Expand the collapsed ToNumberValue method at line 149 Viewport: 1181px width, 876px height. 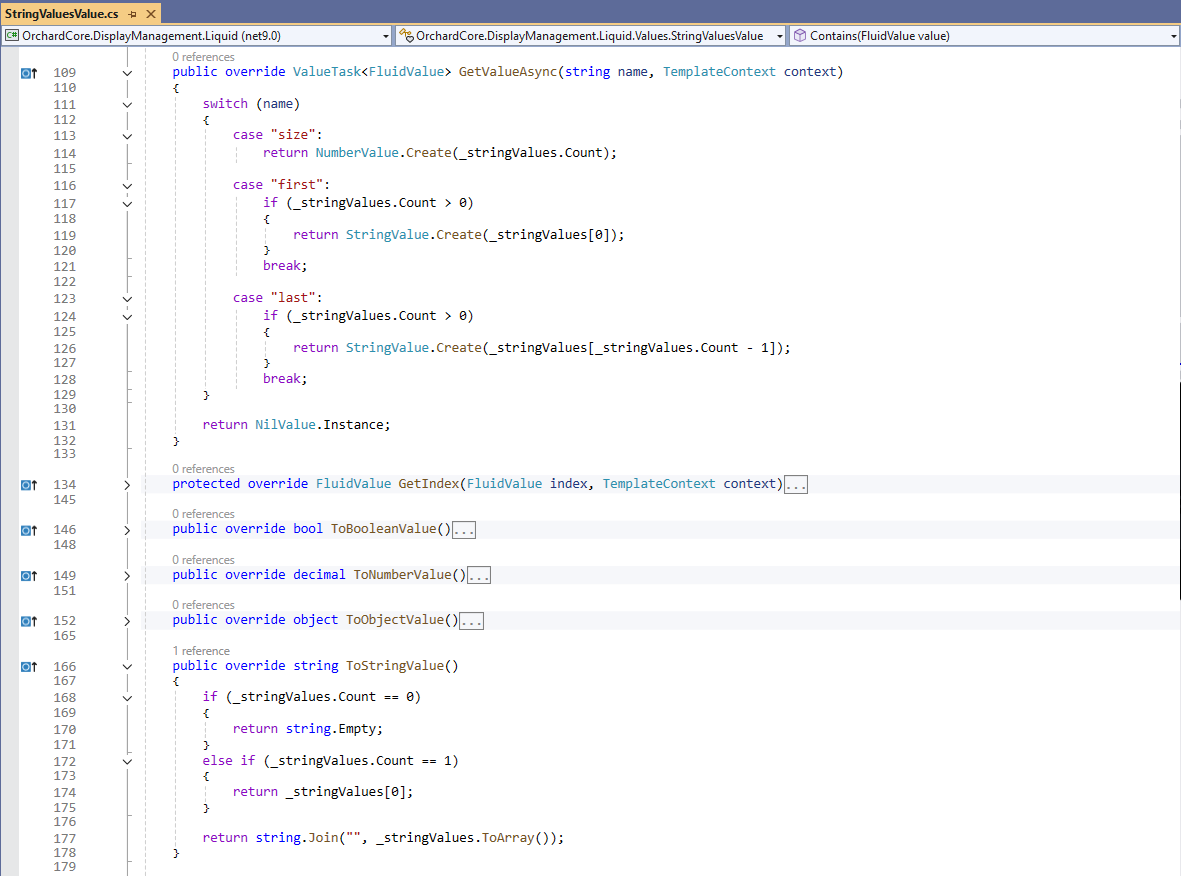pos(127,576)
